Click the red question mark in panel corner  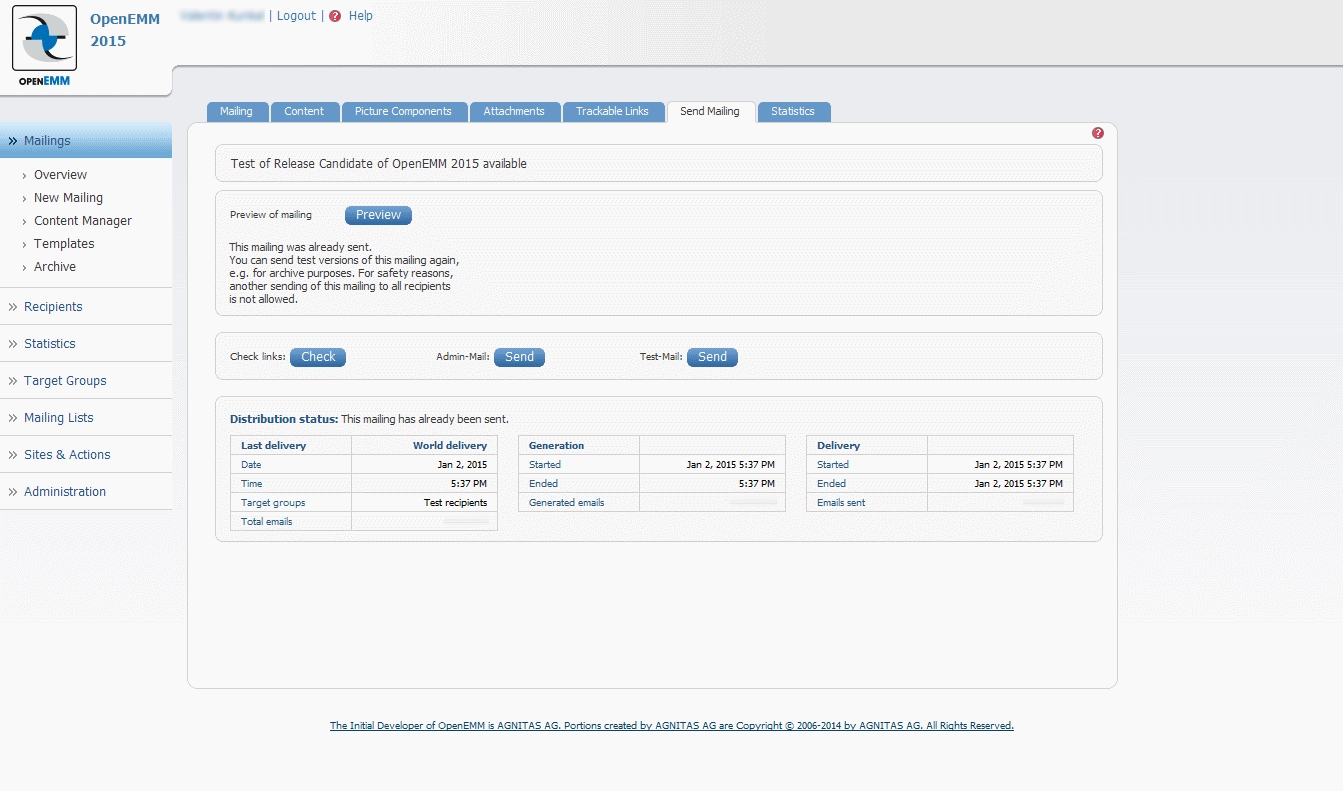(x=1098, y=133)
